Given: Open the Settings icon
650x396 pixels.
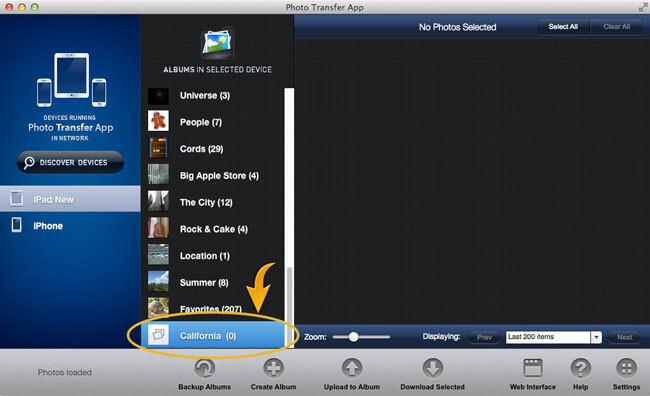Looking at the screenshot, I should click(626, 368).
